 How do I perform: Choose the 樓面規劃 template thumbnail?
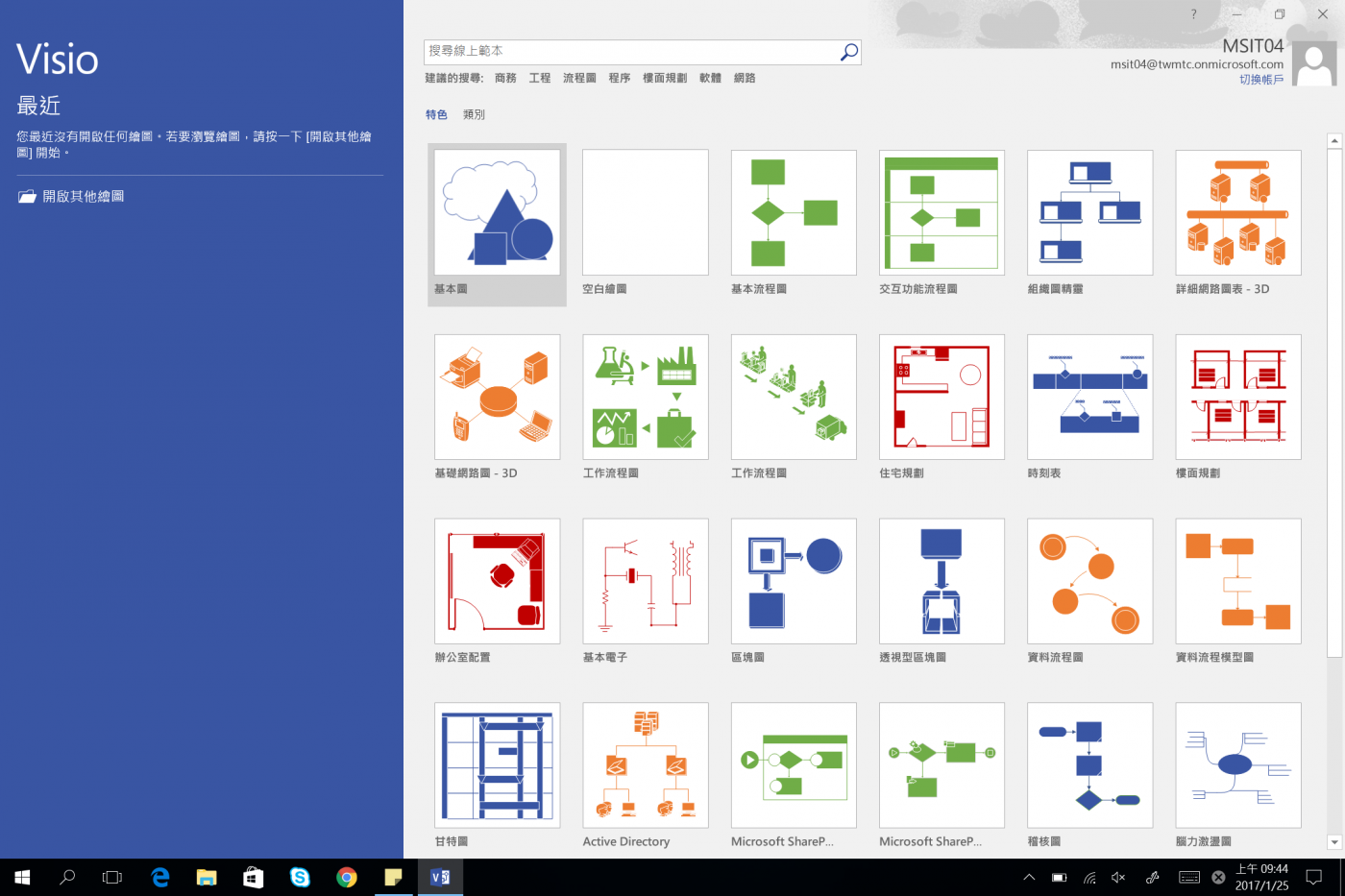pyautogui.click(x=1238, y=397)
